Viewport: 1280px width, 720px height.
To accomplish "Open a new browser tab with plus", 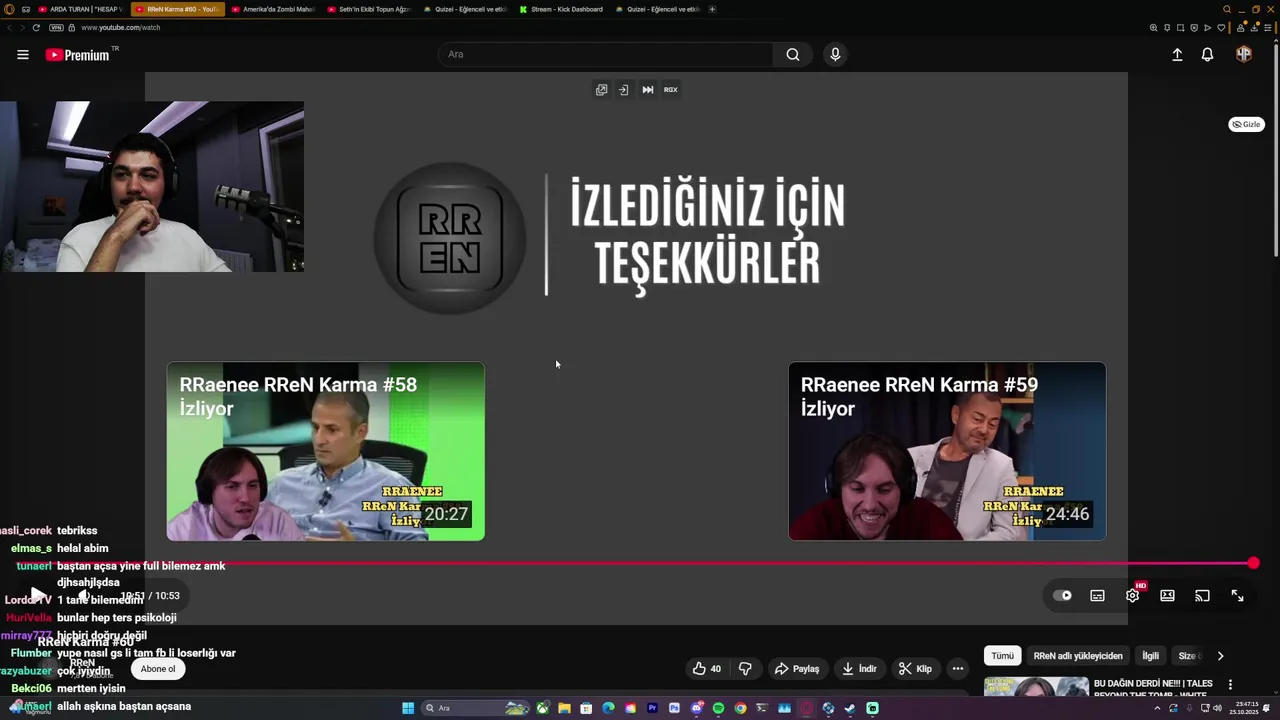I will [x=712, y=9].
